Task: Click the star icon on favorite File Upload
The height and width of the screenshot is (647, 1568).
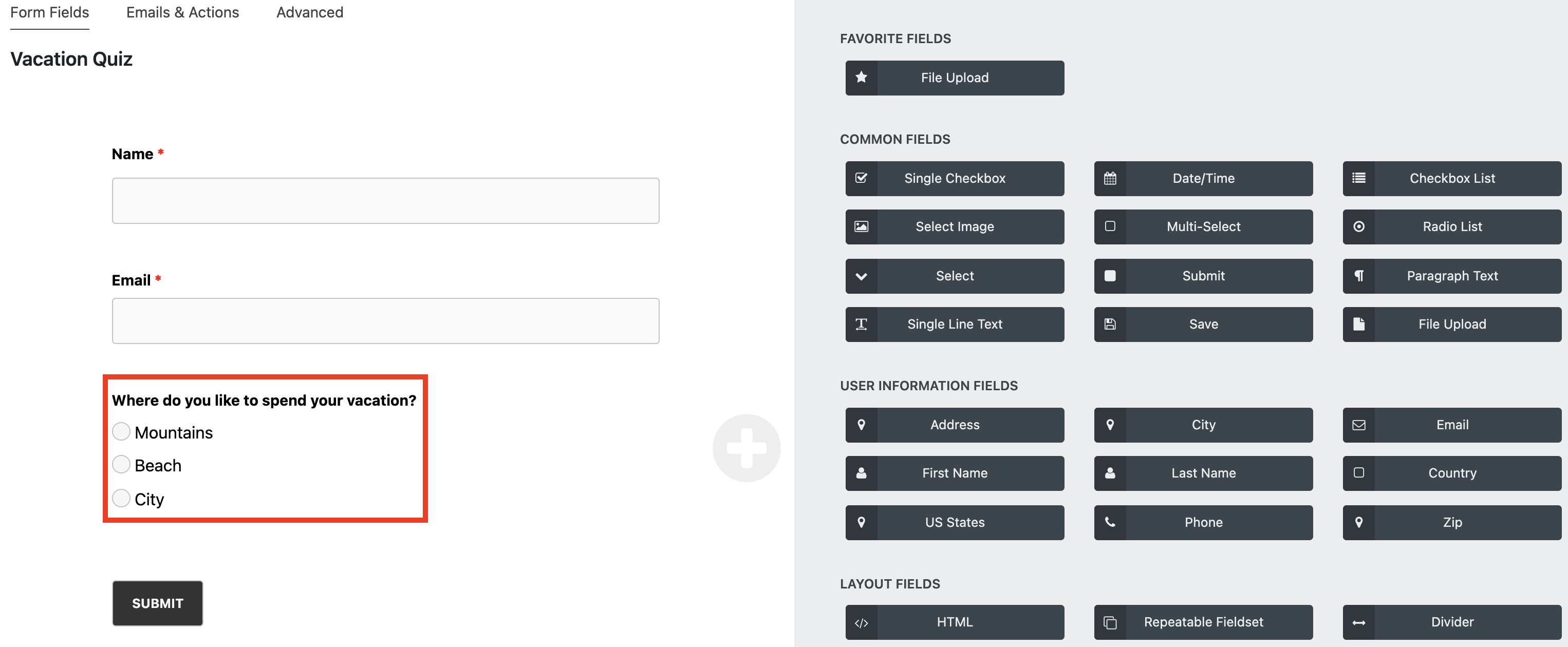Action: click(x=861, y=78)
